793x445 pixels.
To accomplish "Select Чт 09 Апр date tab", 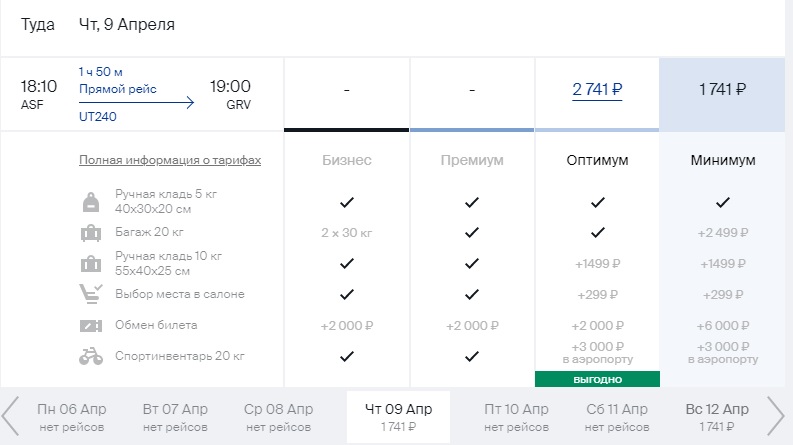I will (398, 417).
